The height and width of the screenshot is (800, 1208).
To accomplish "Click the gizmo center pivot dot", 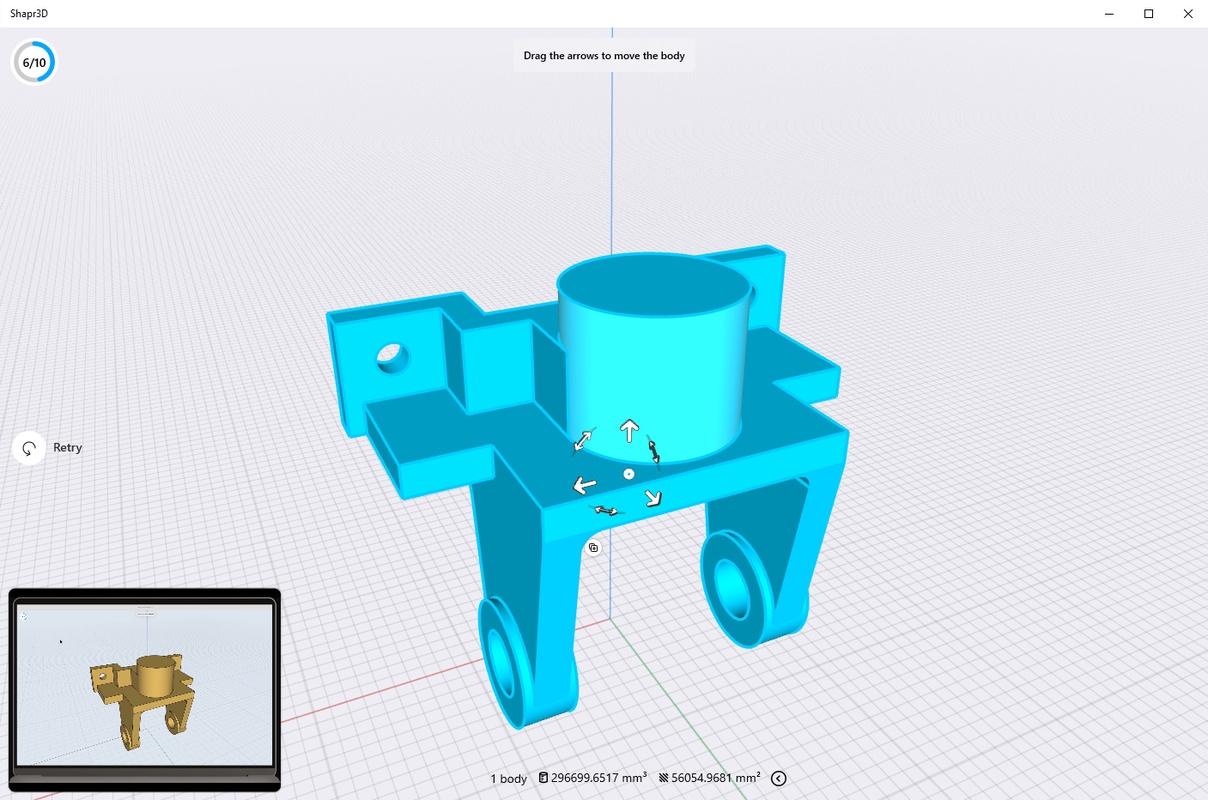I will tap(629, 474).
